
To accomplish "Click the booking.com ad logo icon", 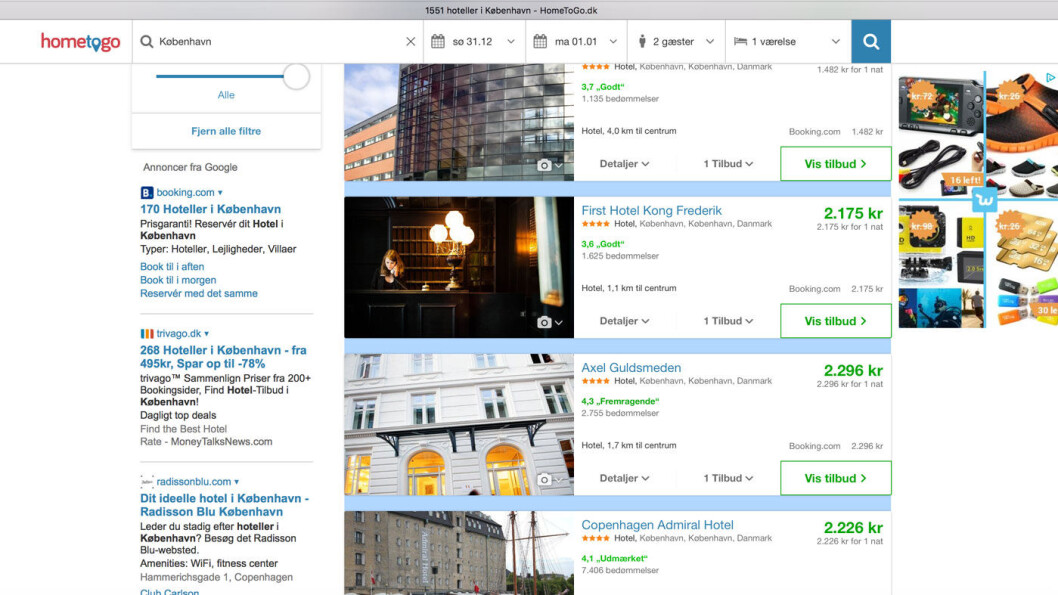I will [x=146, y=193].
